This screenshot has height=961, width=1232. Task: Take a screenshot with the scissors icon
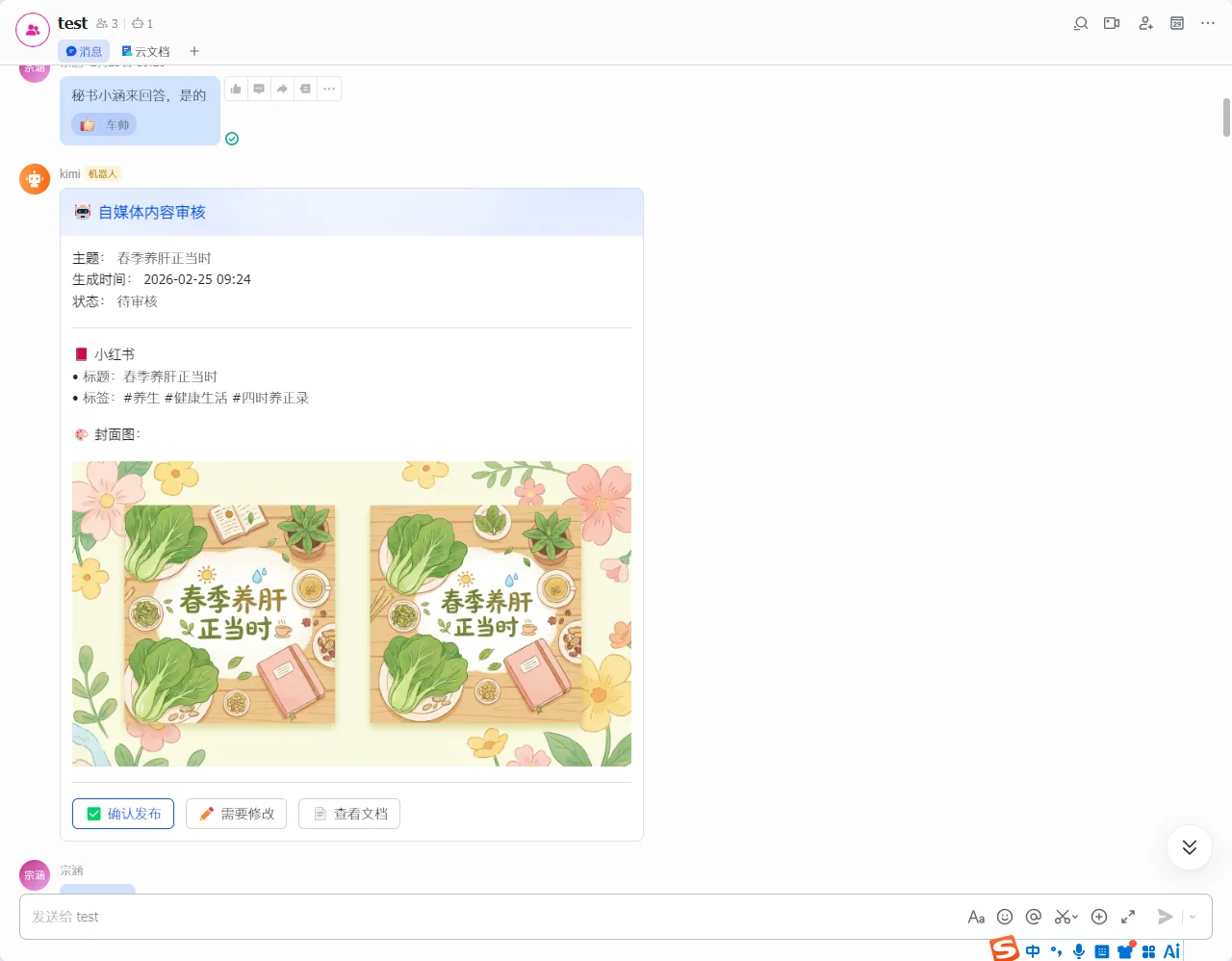(1062, 917)
